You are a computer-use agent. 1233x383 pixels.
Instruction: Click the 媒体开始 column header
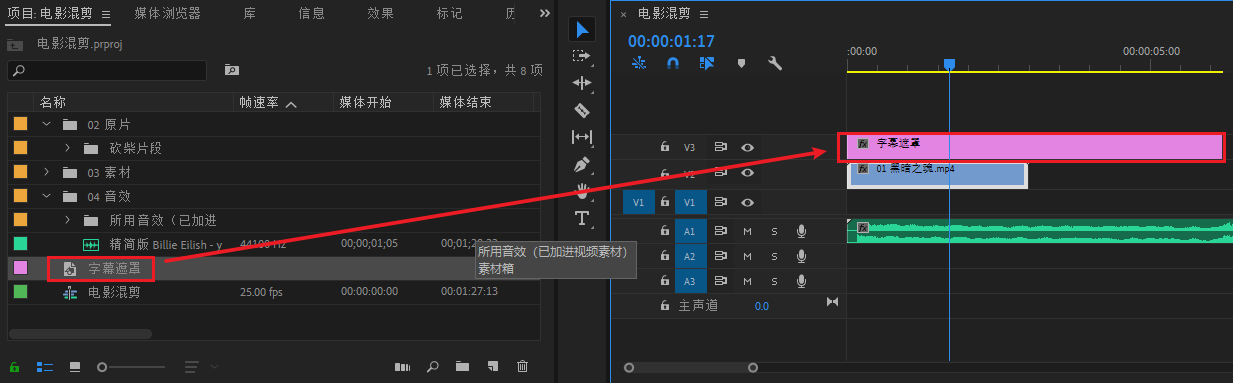(x=365, y=102)
